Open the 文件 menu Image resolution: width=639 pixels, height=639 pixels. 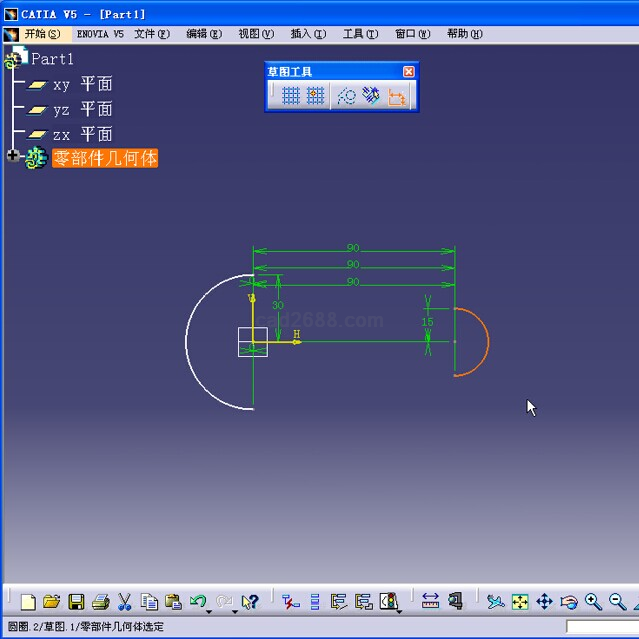pyautogui.click(x=152, y=33)
